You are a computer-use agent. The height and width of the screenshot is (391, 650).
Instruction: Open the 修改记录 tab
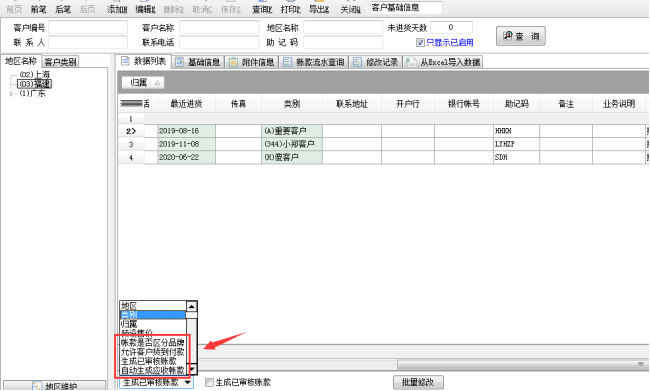(x=376, y=62)
